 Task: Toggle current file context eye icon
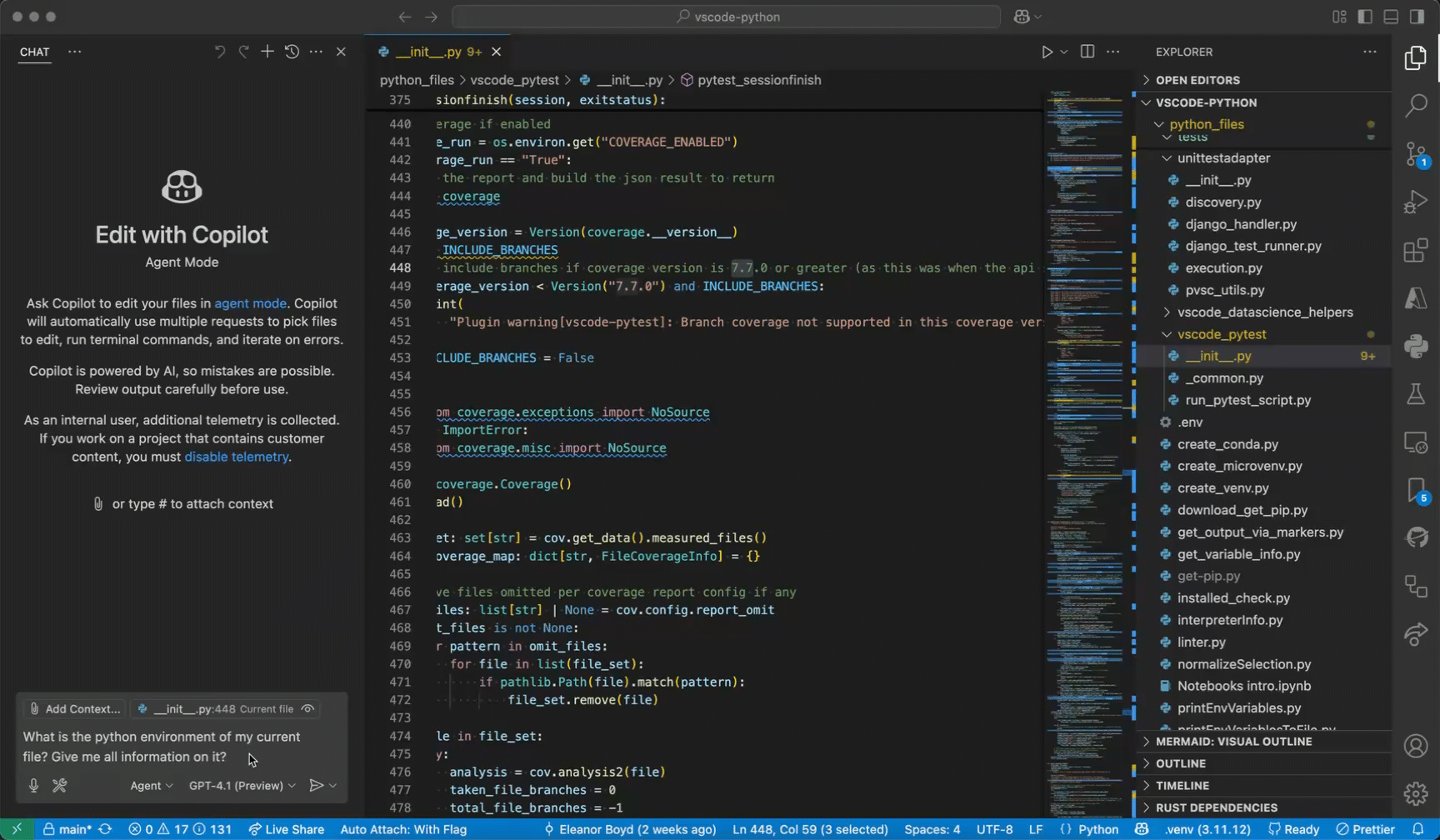click(307, 708)
